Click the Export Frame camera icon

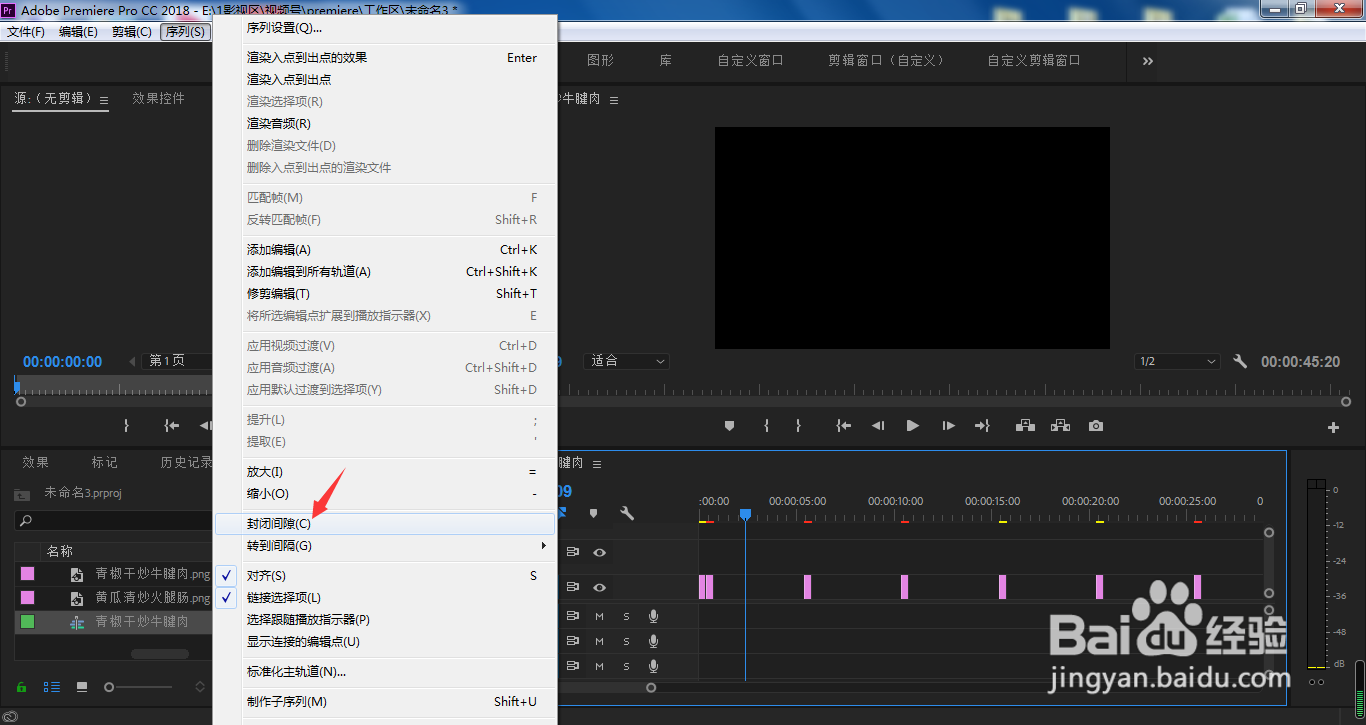1096,425
